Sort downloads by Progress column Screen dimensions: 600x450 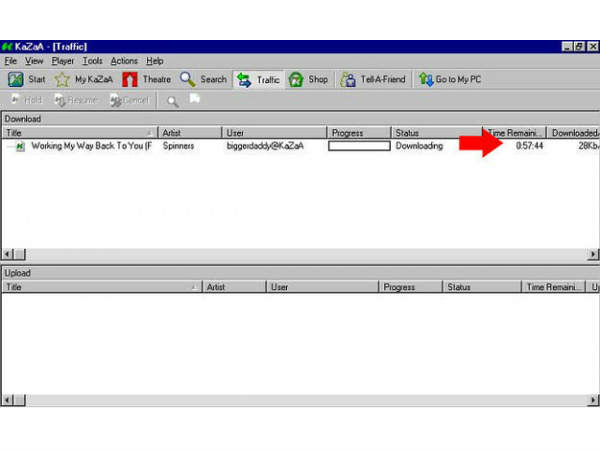click(x=359, y=133)
